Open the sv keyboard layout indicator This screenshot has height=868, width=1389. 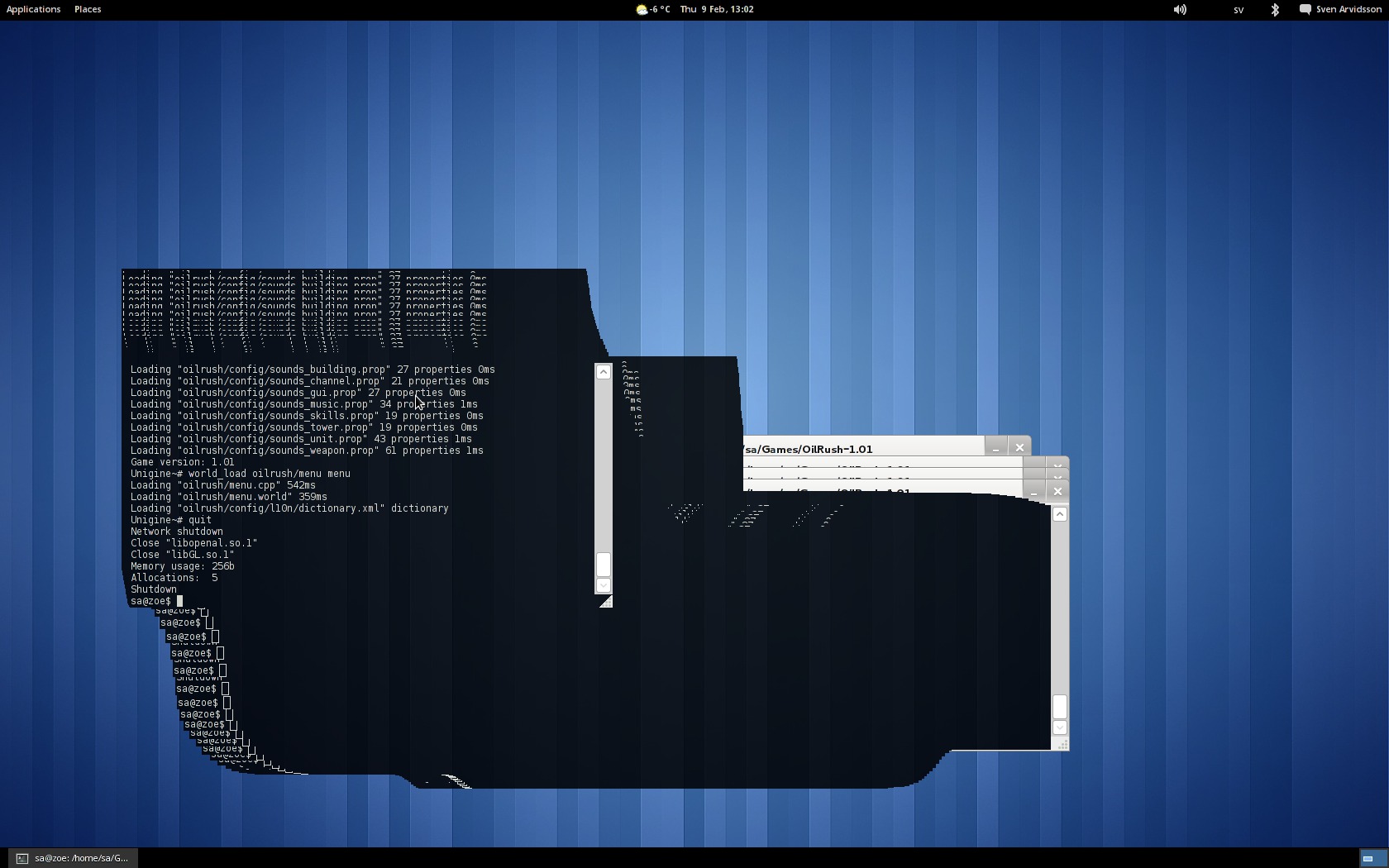pyautogui.click(x=1239, y=10)
